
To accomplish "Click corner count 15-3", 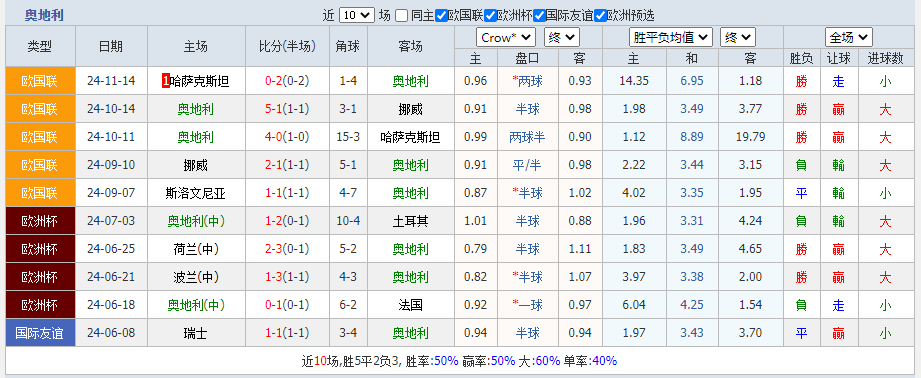I will 349,137.
